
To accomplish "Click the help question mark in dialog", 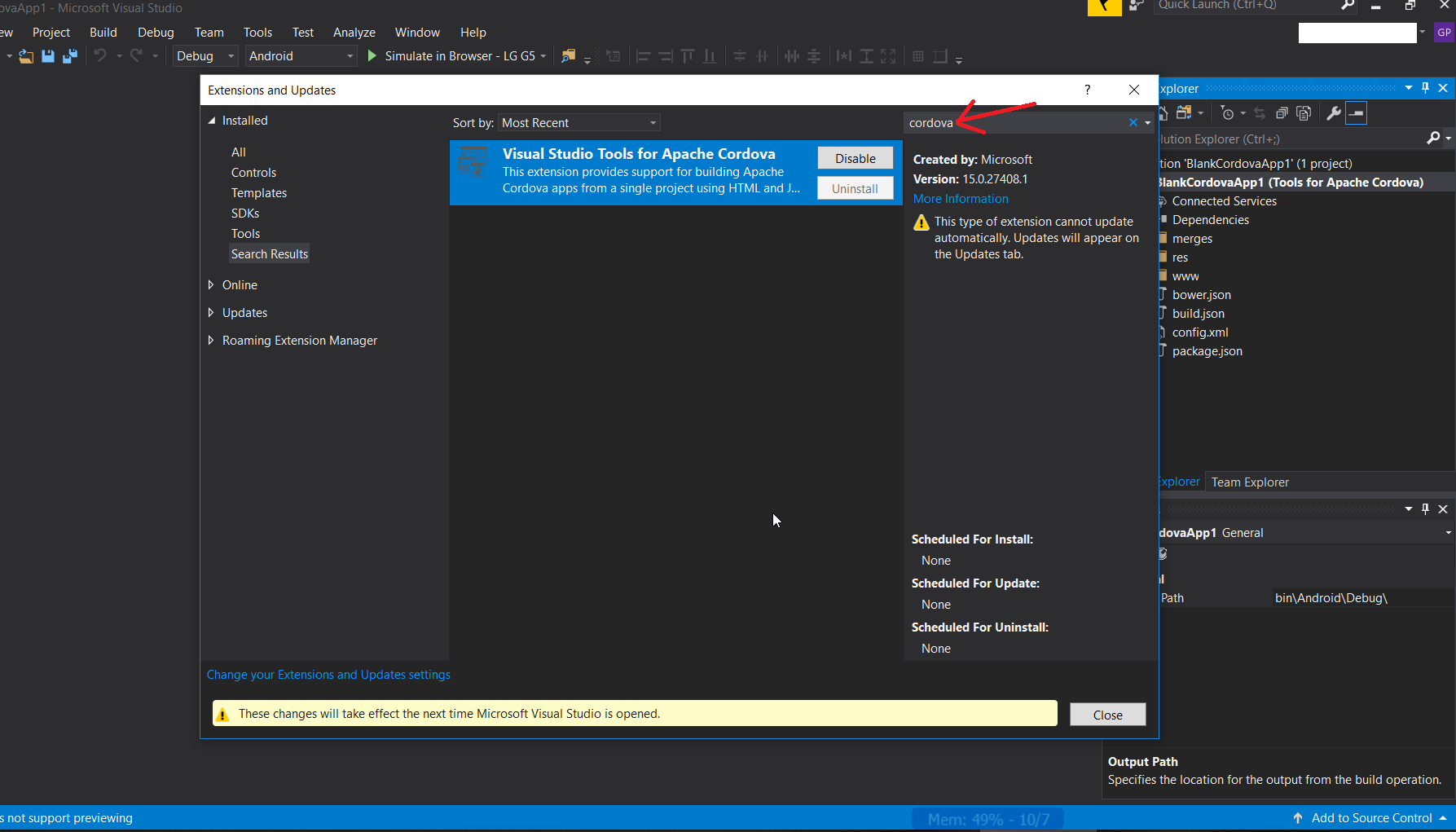I will click(1088, 90).
